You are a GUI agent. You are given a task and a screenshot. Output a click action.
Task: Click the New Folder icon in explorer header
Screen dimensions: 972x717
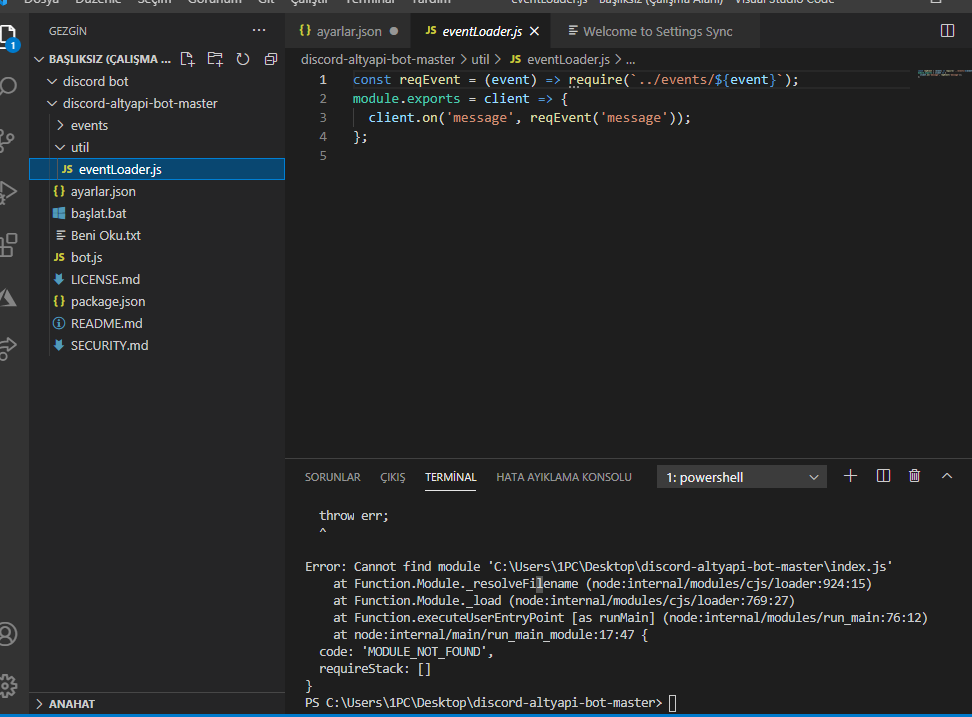click(x=215, y=59)
